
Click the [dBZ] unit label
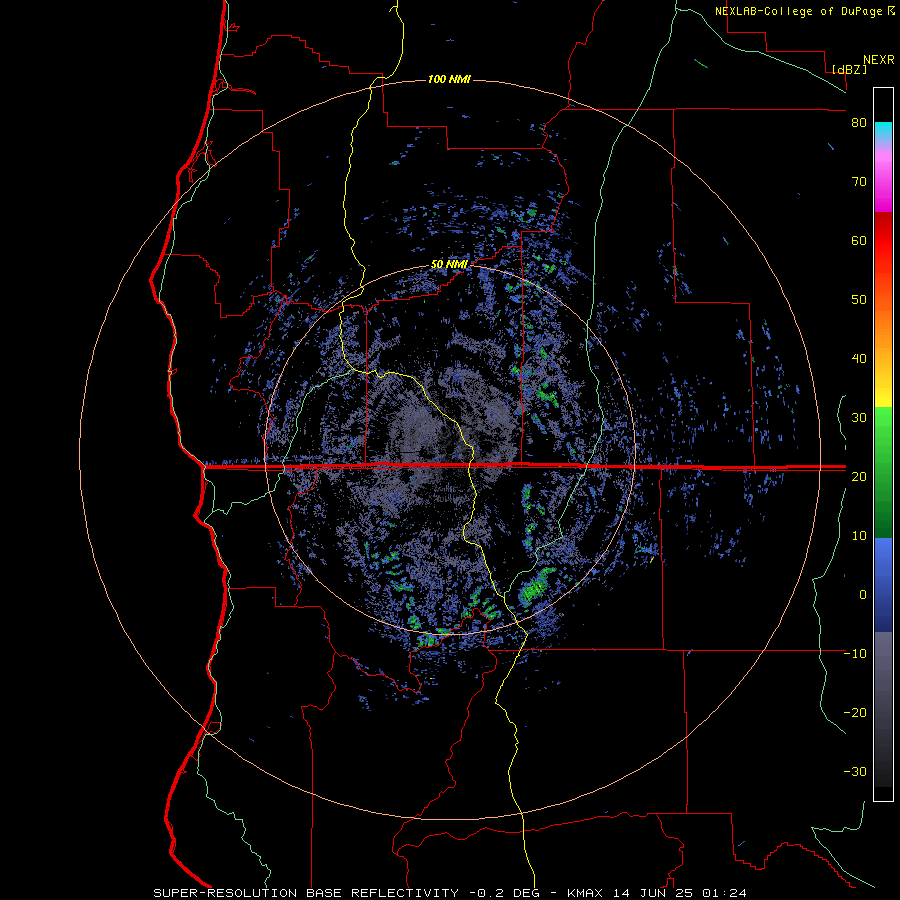(849, 69)
